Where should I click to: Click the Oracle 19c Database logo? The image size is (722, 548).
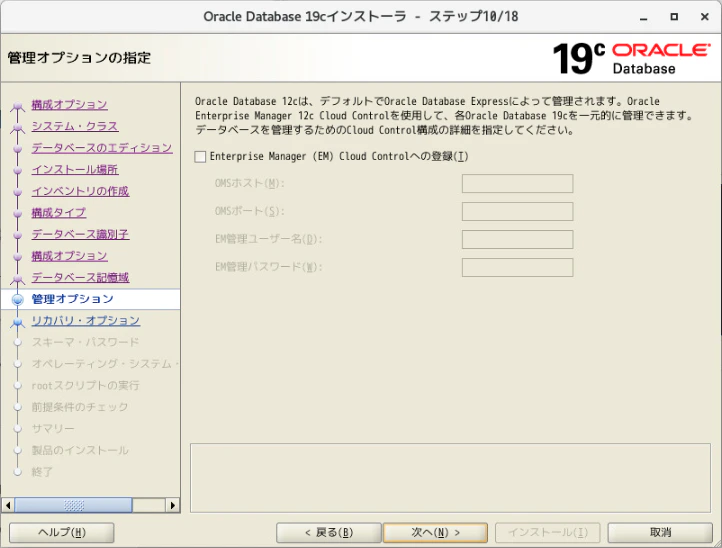coord(631,58)
